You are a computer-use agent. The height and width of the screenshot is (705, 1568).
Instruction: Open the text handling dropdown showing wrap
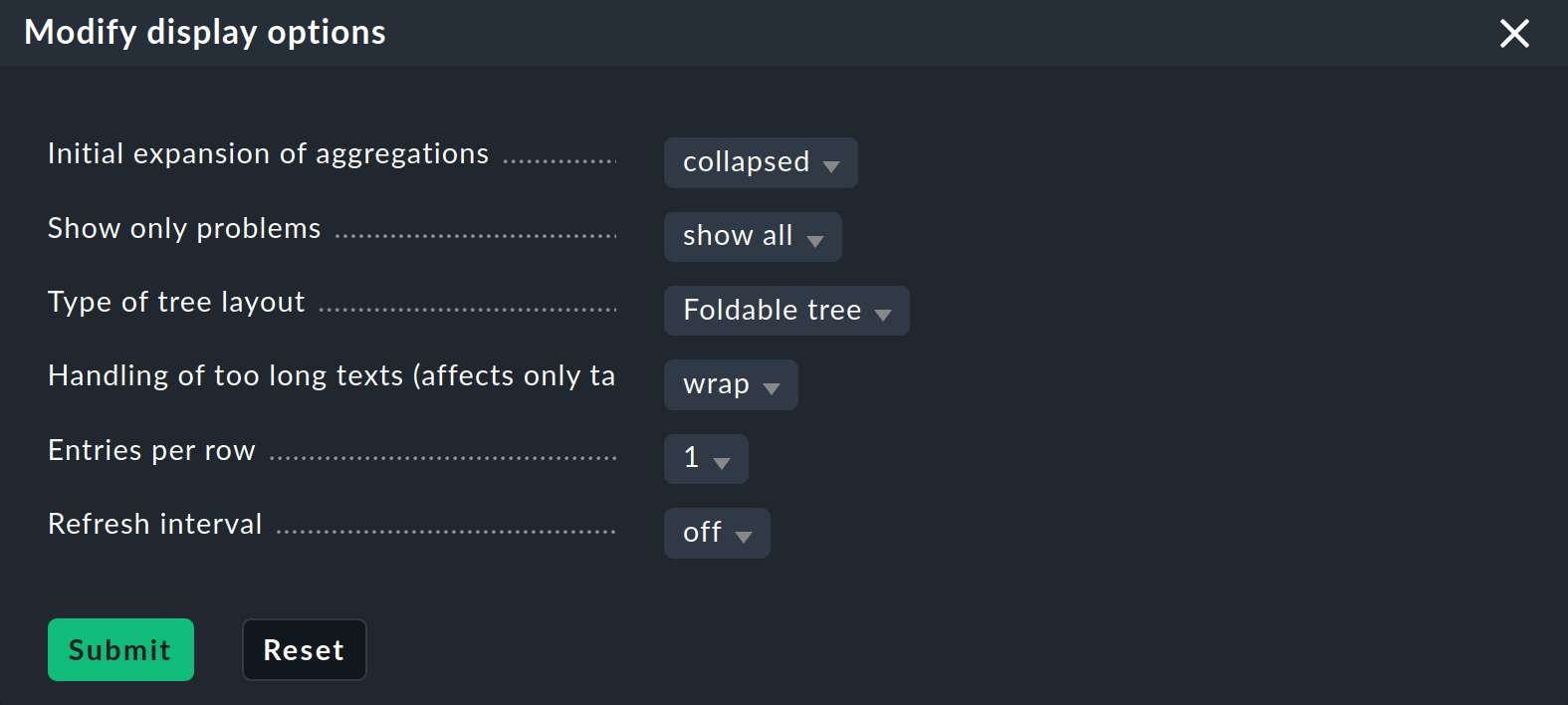[x=730, y=384]
